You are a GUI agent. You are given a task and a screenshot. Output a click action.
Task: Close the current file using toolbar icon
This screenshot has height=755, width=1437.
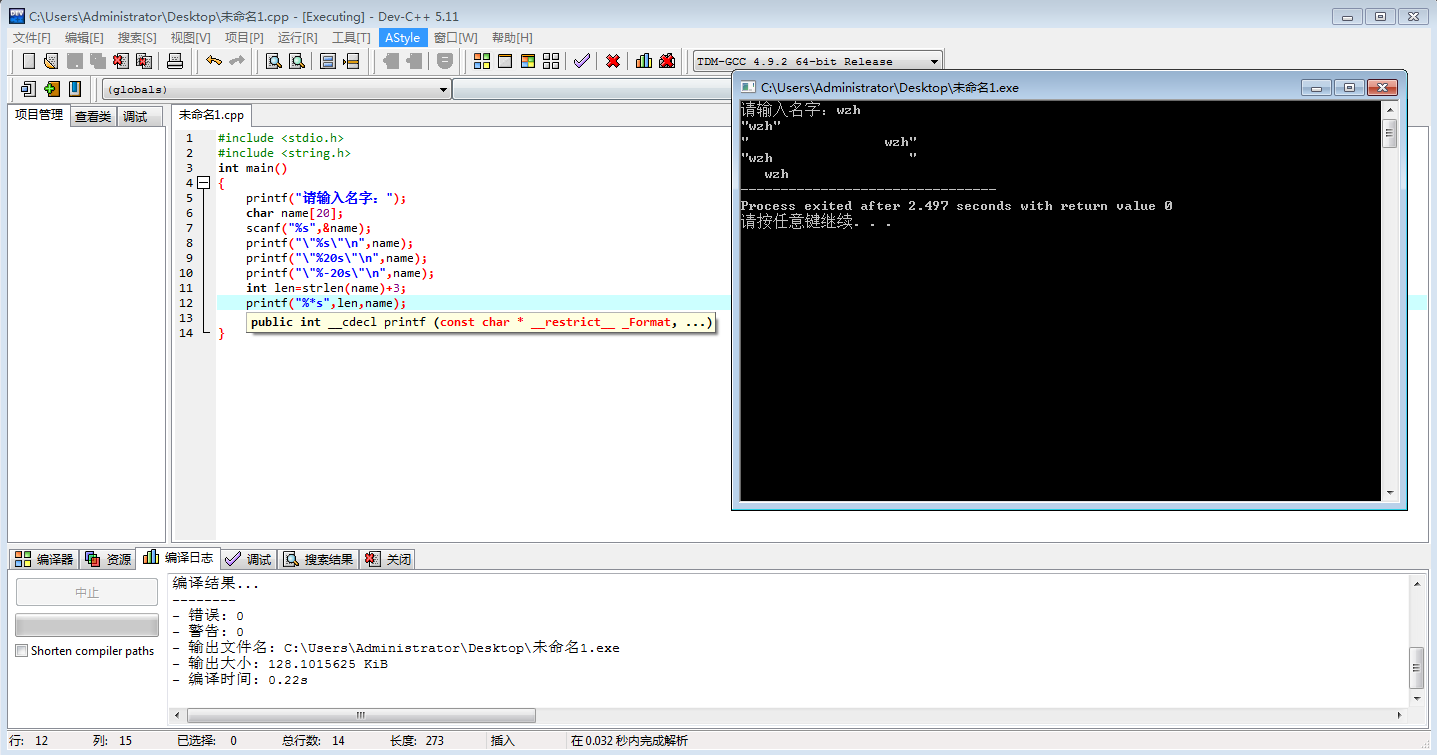click(x=120, y=61)
